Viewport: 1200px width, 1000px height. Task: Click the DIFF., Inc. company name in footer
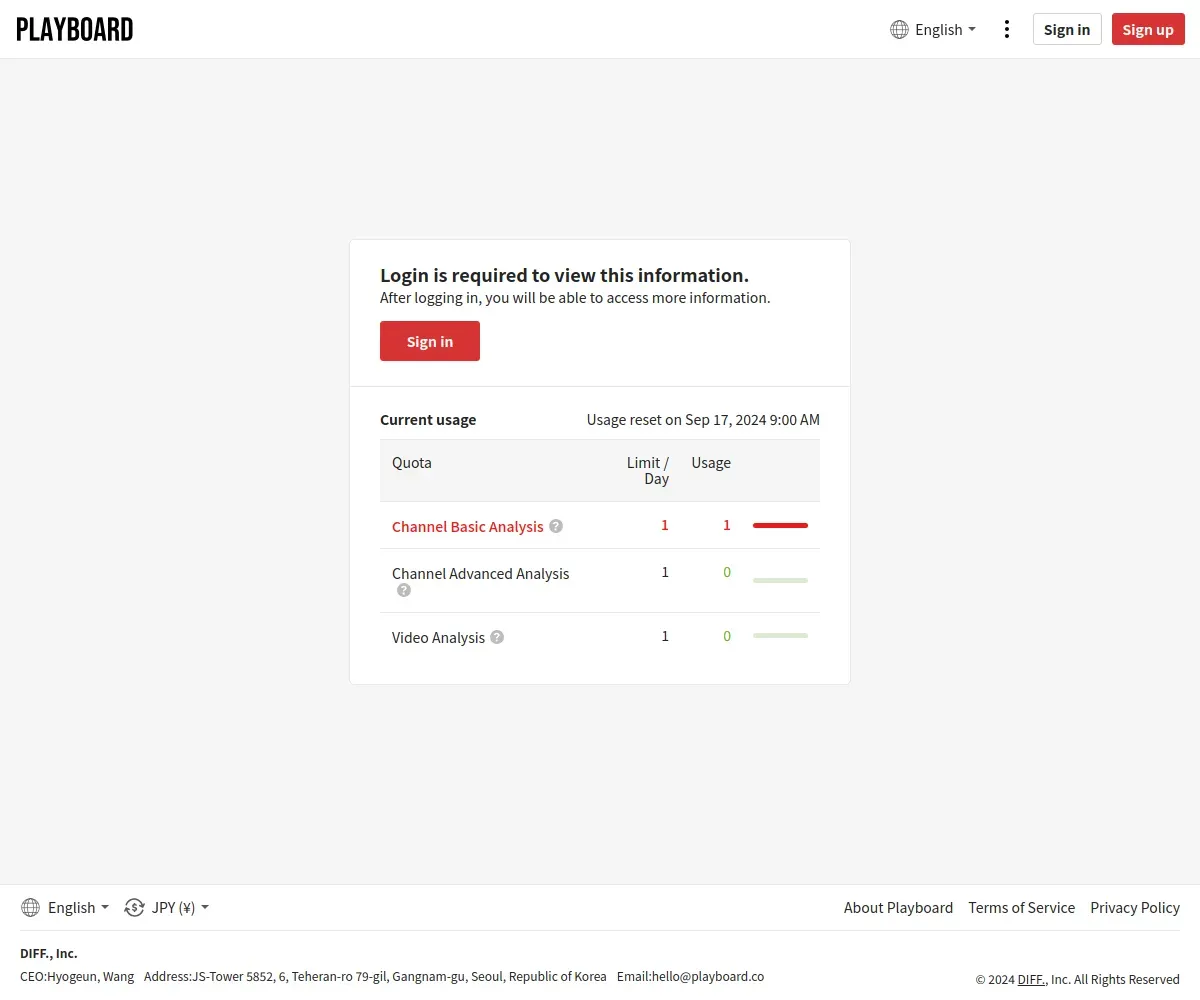49,954
